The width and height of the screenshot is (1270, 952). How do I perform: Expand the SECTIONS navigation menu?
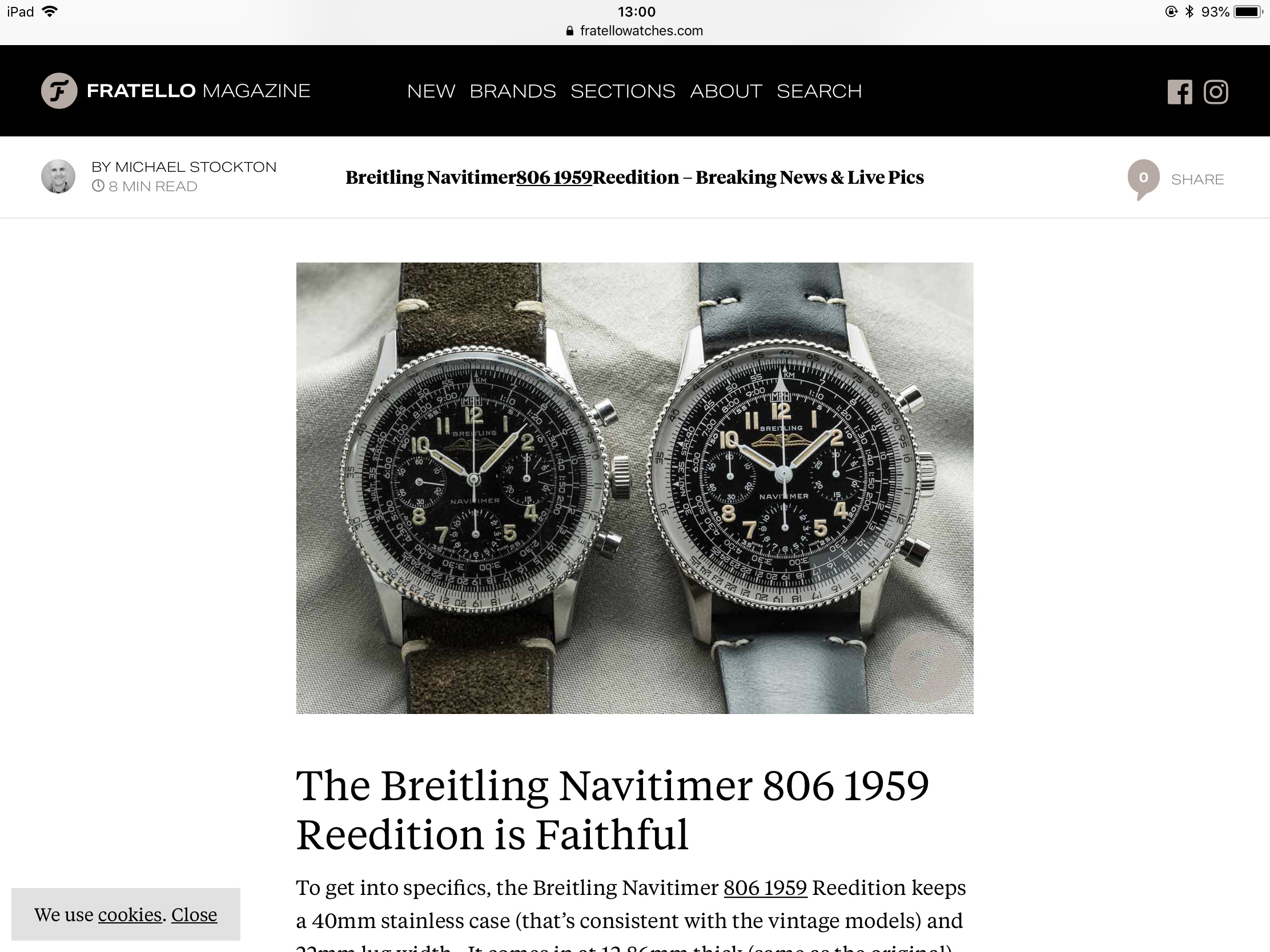click(x=623, y=91)
